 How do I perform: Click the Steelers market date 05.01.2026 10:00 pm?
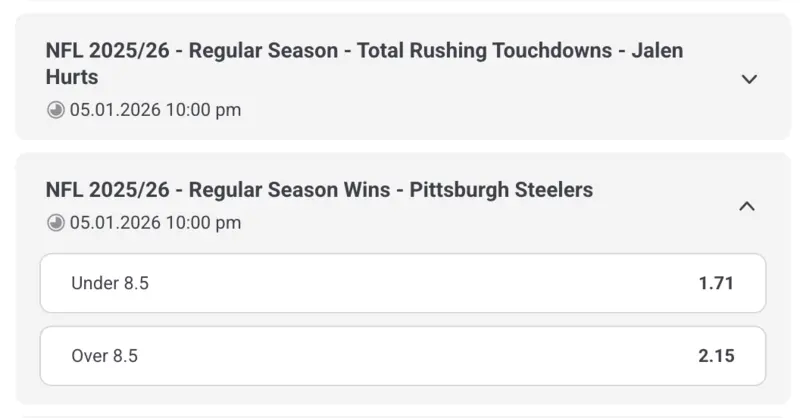pos(155,222)
